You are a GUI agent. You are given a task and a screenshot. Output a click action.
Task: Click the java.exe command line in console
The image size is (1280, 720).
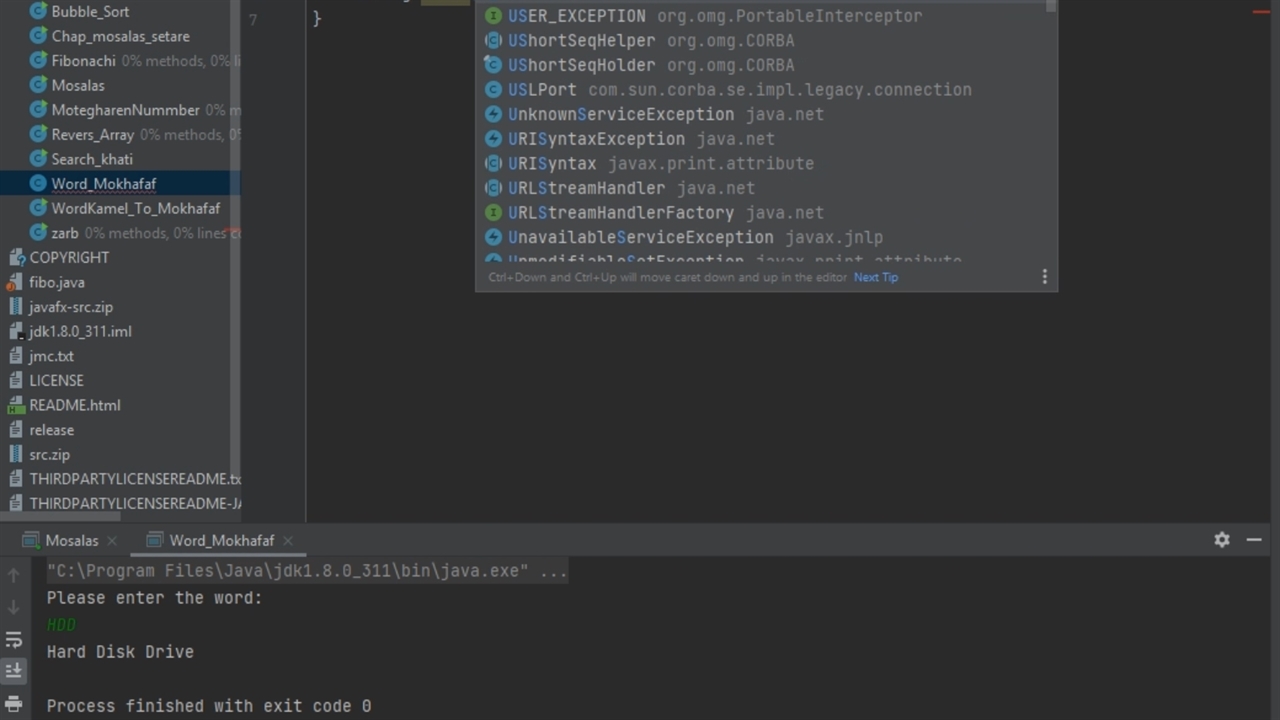pos(306,571)
